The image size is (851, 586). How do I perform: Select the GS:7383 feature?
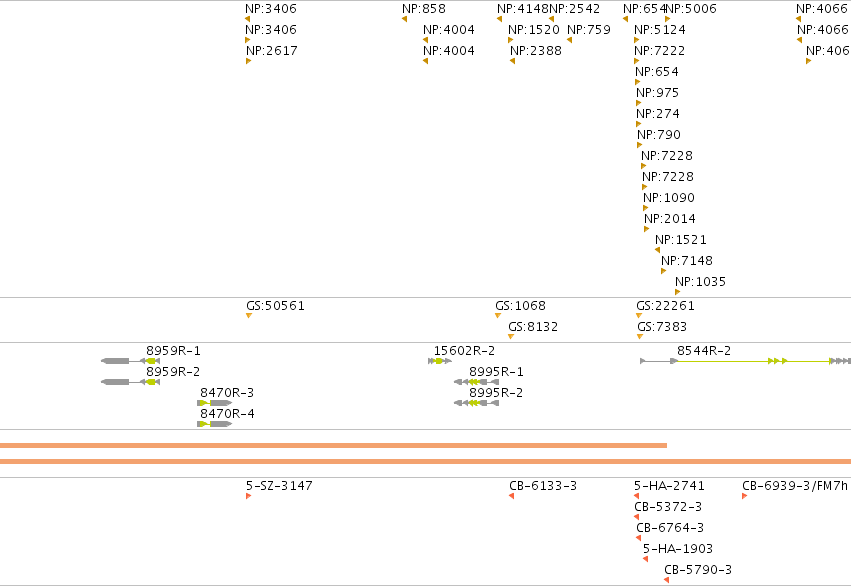[x=662, y=327]
